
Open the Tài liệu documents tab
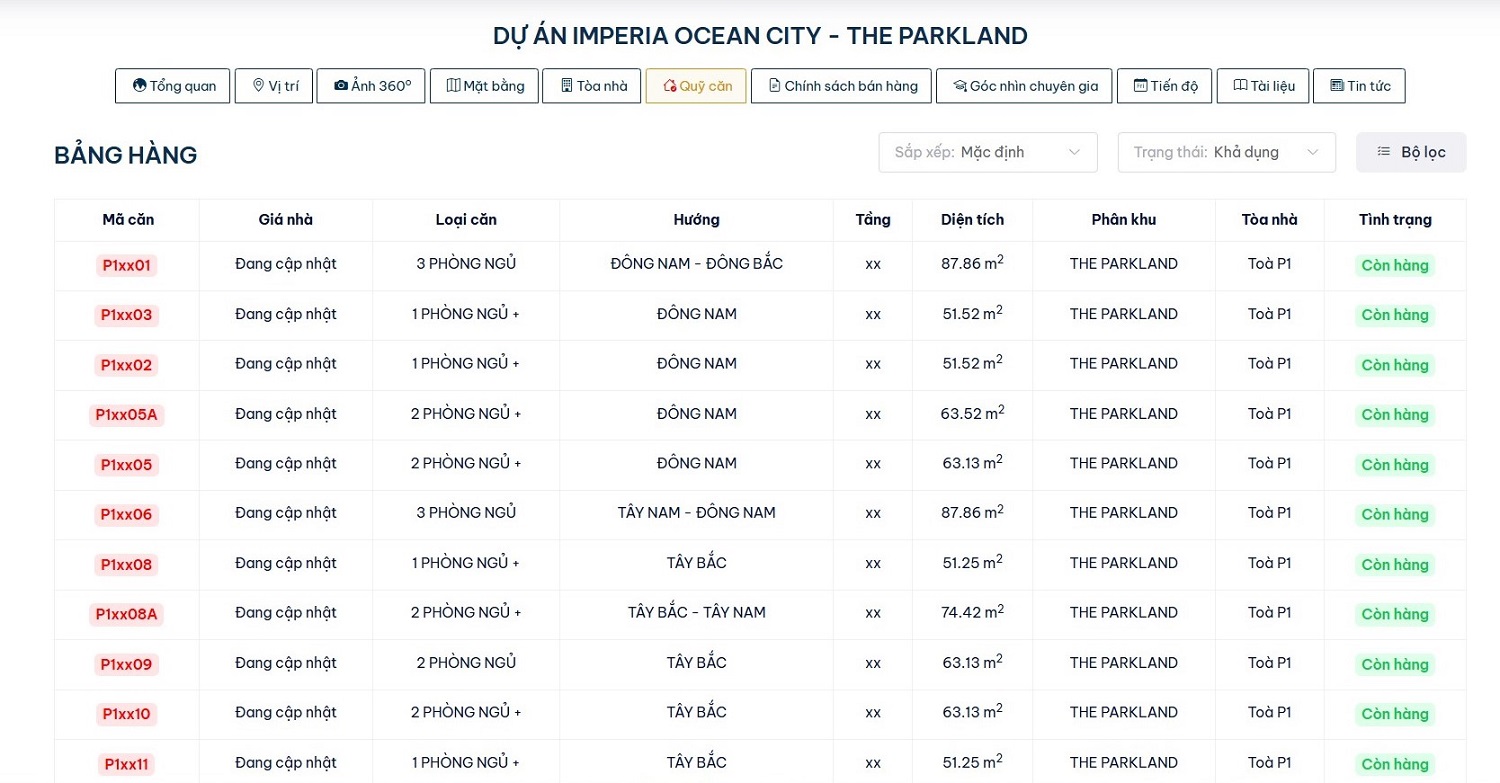[1263, 86]
